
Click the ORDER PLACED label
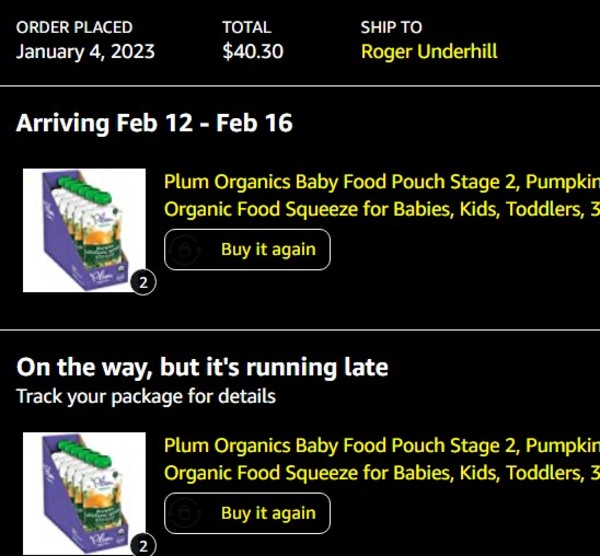74,27
